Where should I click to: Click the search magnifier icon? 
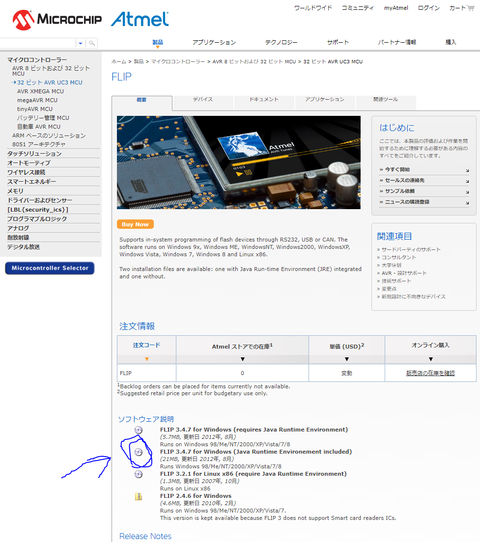92,43
